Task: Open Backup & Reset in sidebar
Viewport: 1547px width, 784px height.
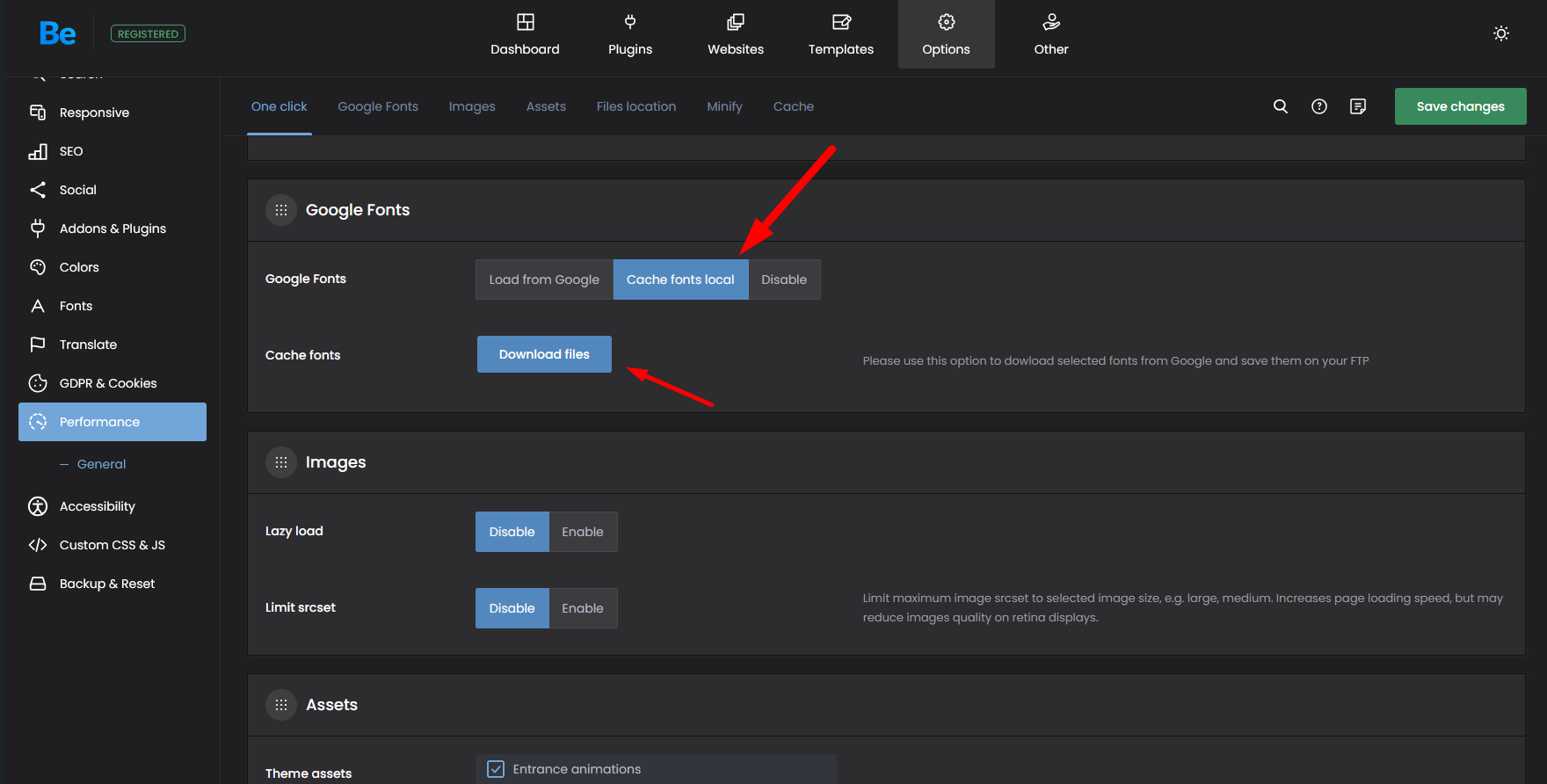Action: pyautogui.click(x=113, y=584)
